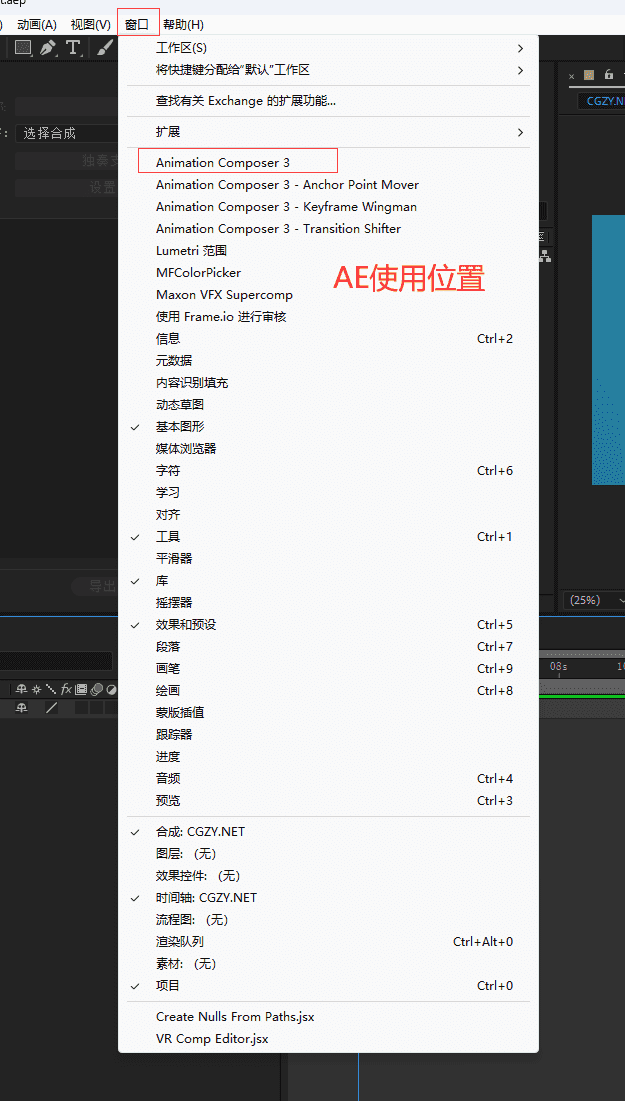
Task: Expand the 扩展 submenu
Action: 328,132
